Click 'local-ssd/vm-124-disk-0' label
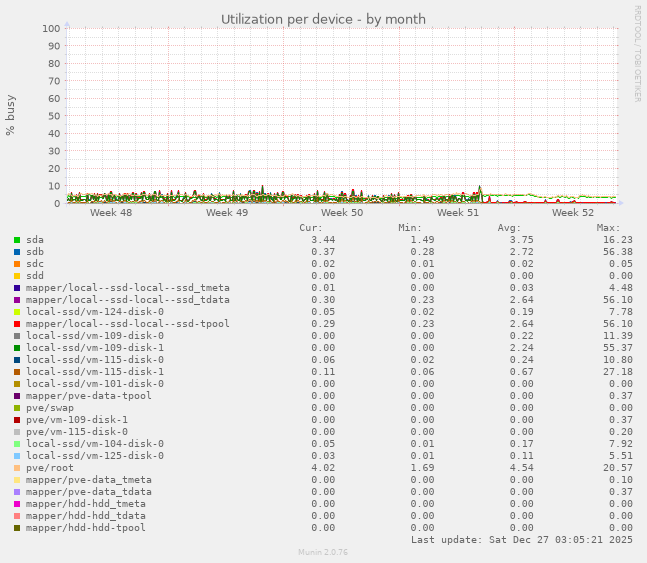 (x=95, y=312)
